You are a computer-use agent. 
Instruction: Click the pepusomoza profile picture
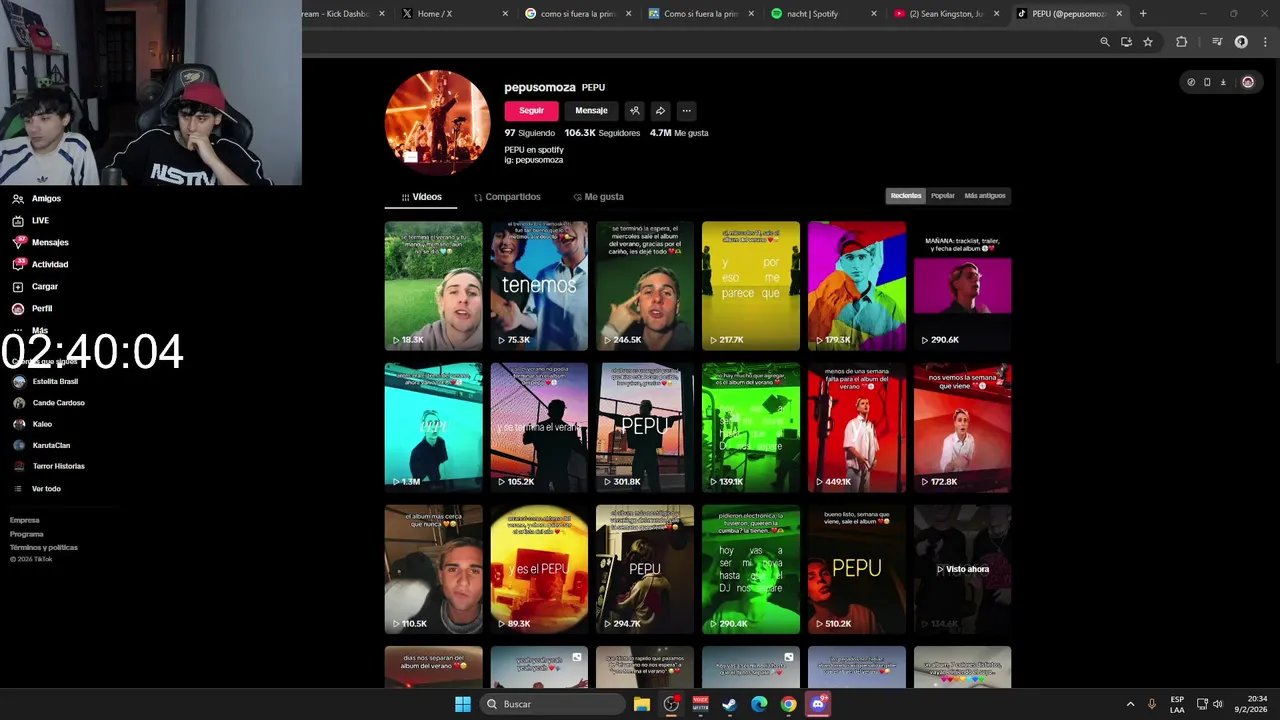437,122
